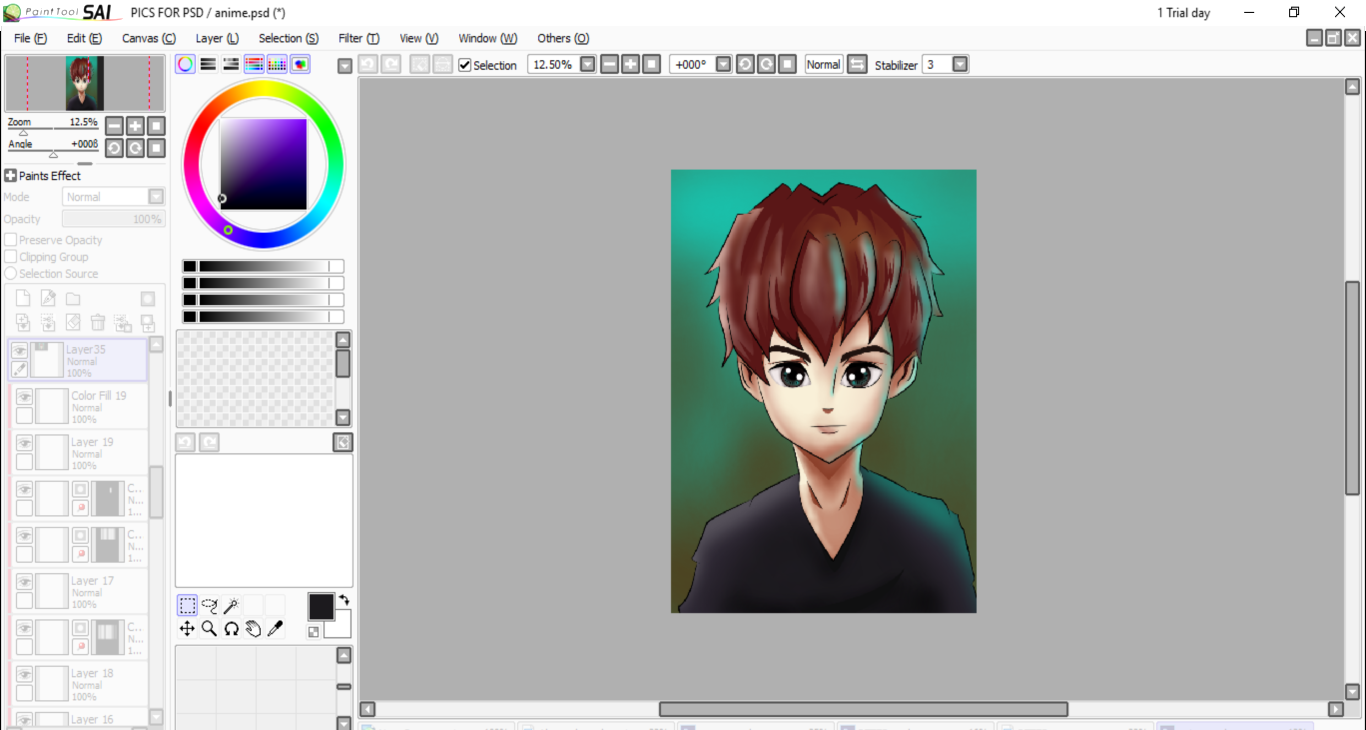Show the Color Wheel panel
Viewport: 1366px width, 730px height.
186,64
